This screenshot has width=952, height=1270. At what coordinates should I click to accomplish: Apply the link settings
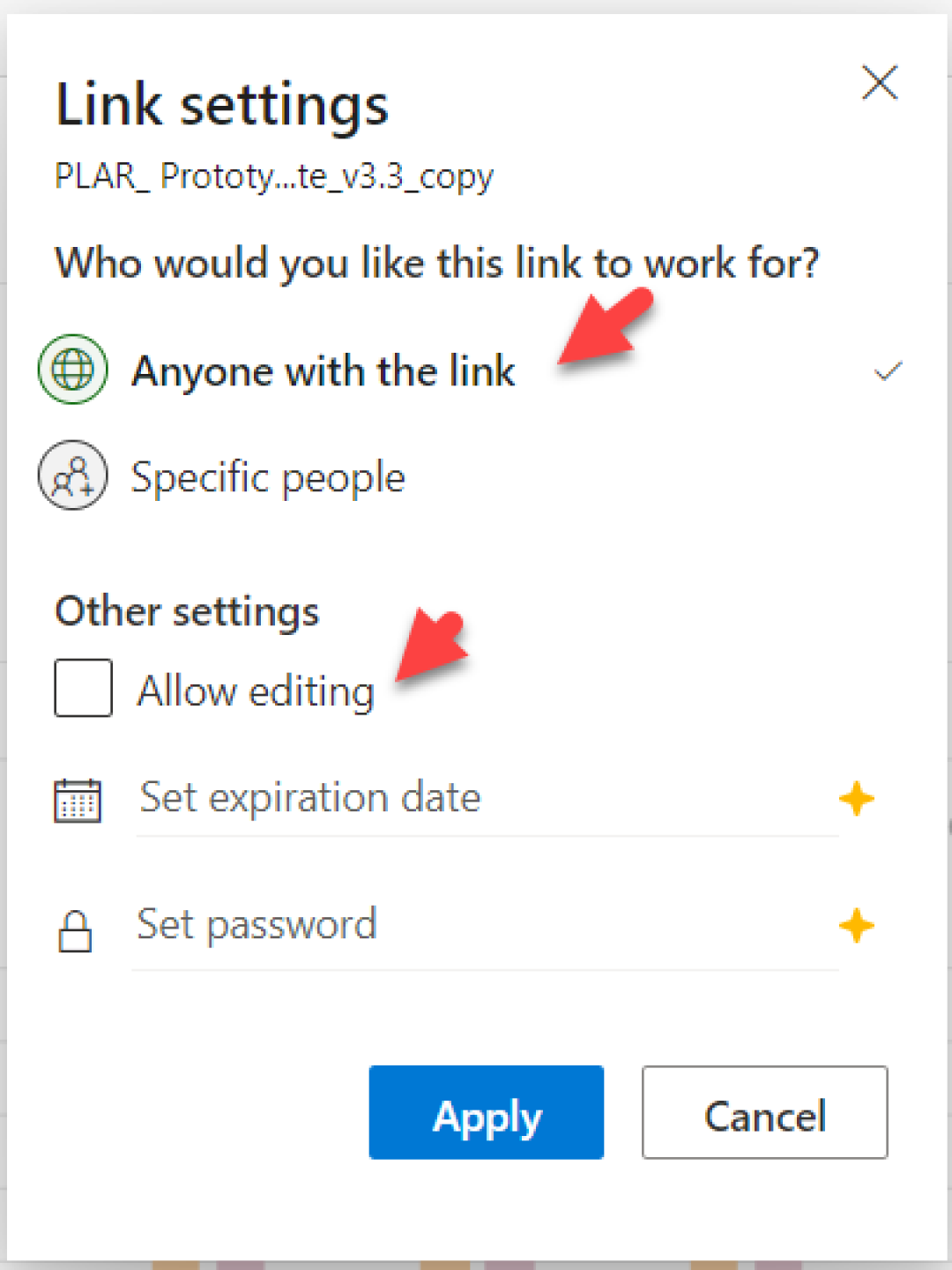(486, 1113)
